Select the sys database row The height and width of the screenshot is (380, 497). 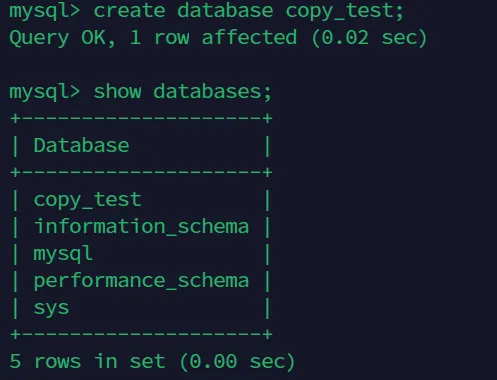[x=141, y=308]
